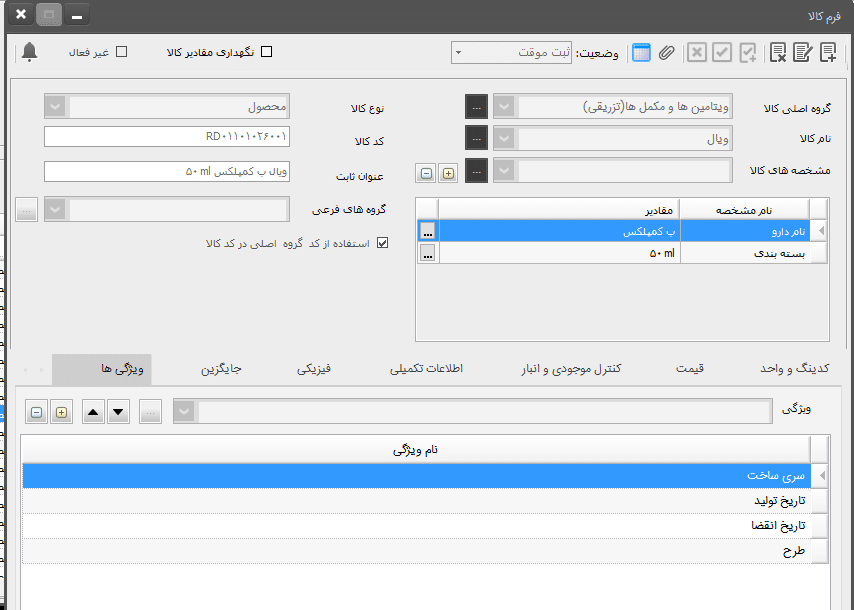Image resolution: width=854 pixels, height=610 pixels.
Task: Open the اطلاعات تکمیلی tab
Action: coord(426,369)
